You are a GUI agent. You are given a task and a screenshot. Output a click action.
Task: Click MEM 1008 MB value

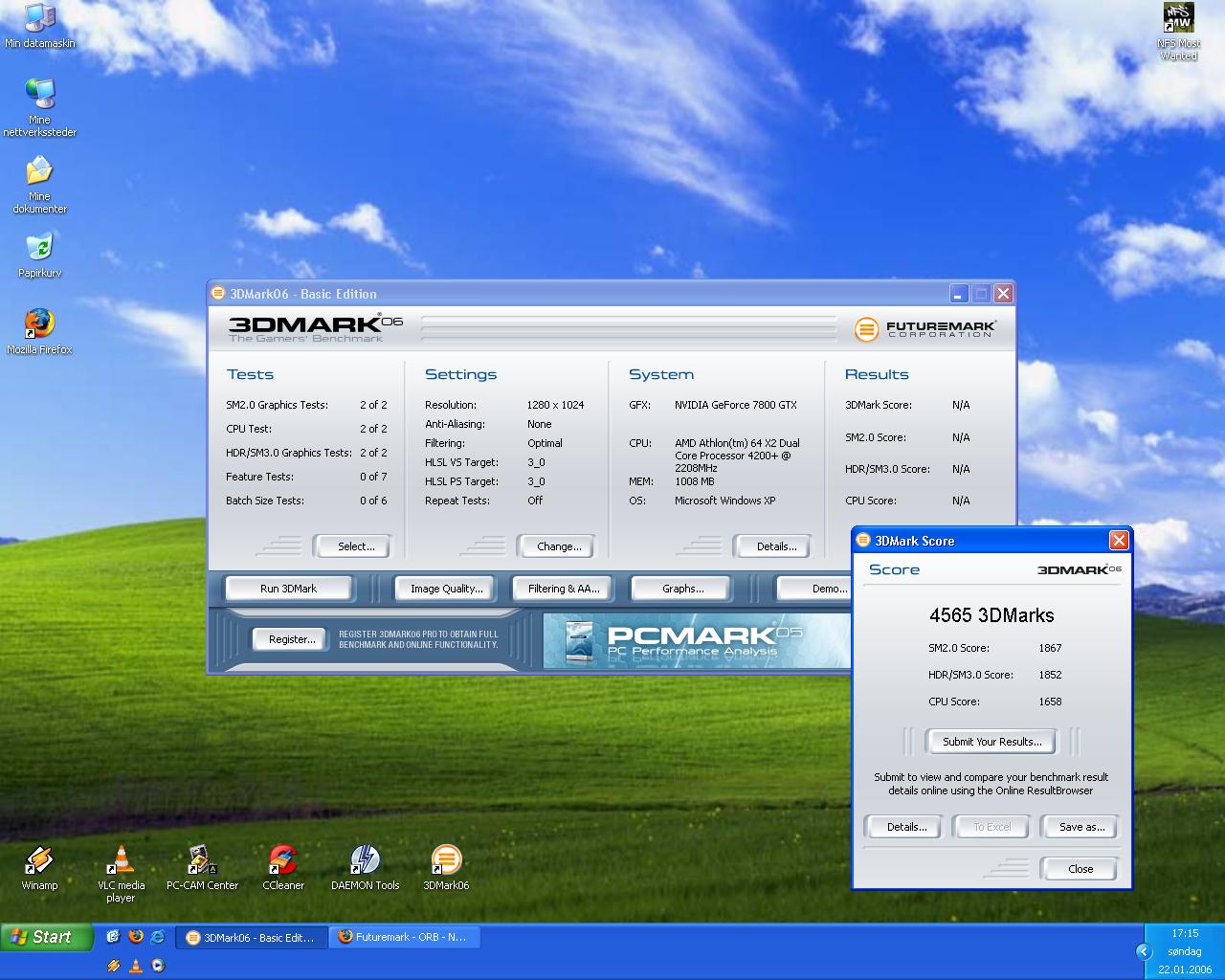coord(694,481)
